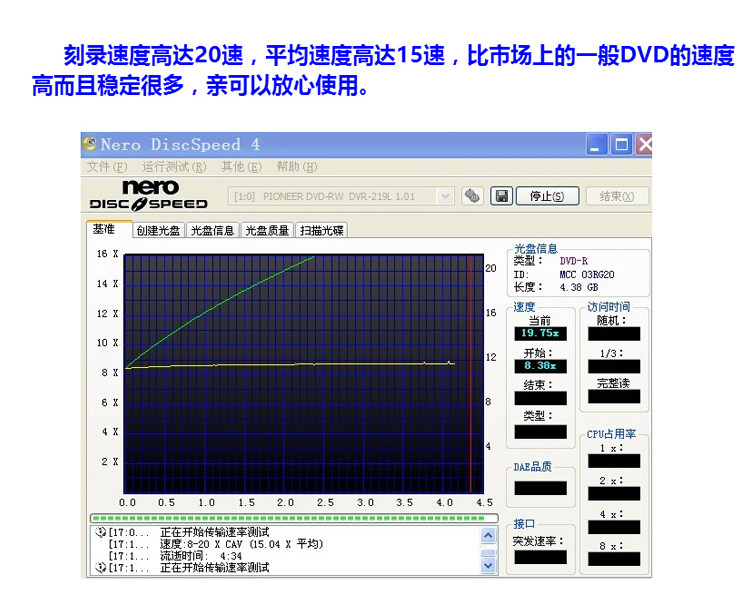Click the start speed 8.38x value

tap(540, 366)
